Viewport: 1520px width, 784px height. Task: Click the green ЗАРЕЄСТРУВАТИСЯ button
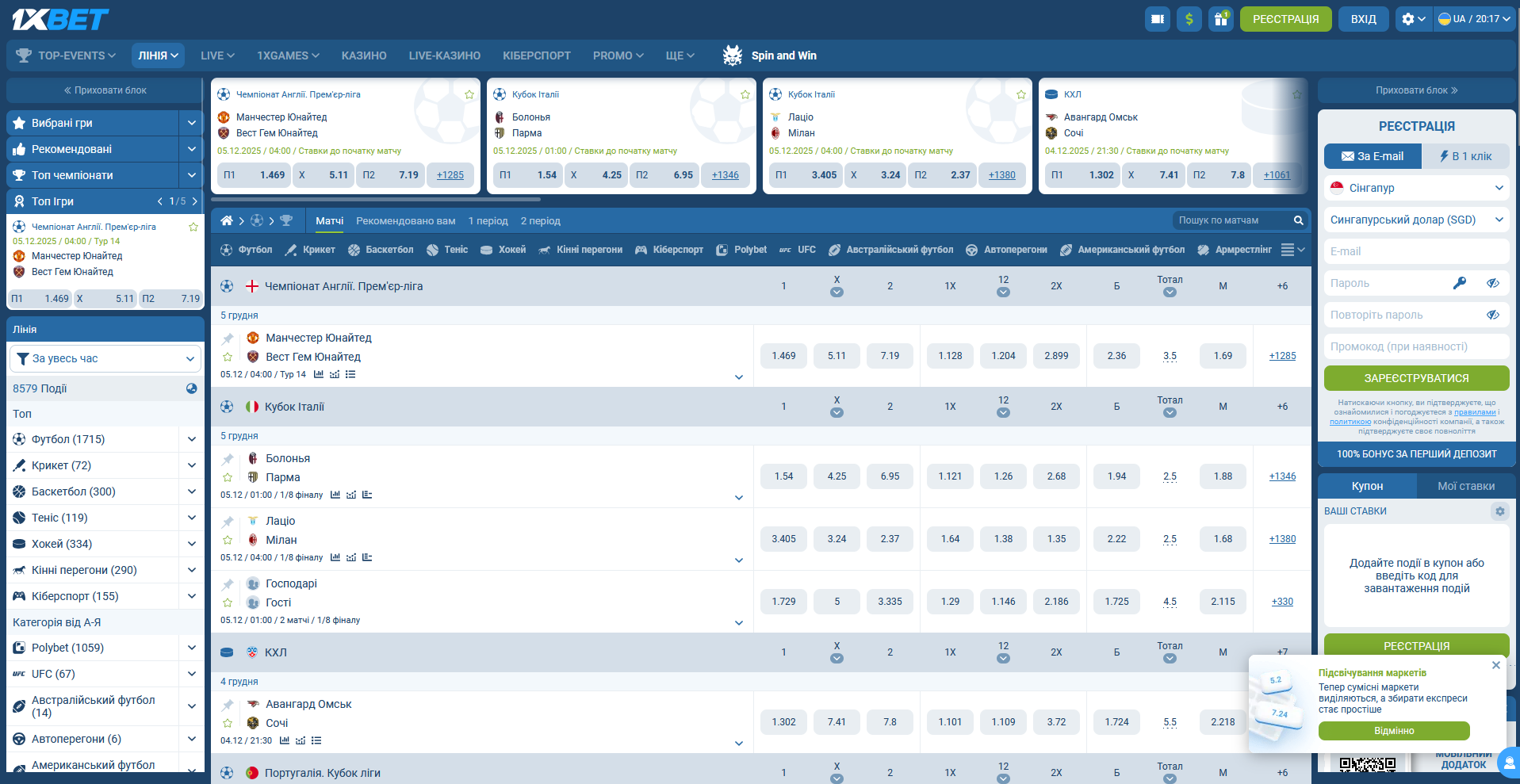[x=1416, y=378]
